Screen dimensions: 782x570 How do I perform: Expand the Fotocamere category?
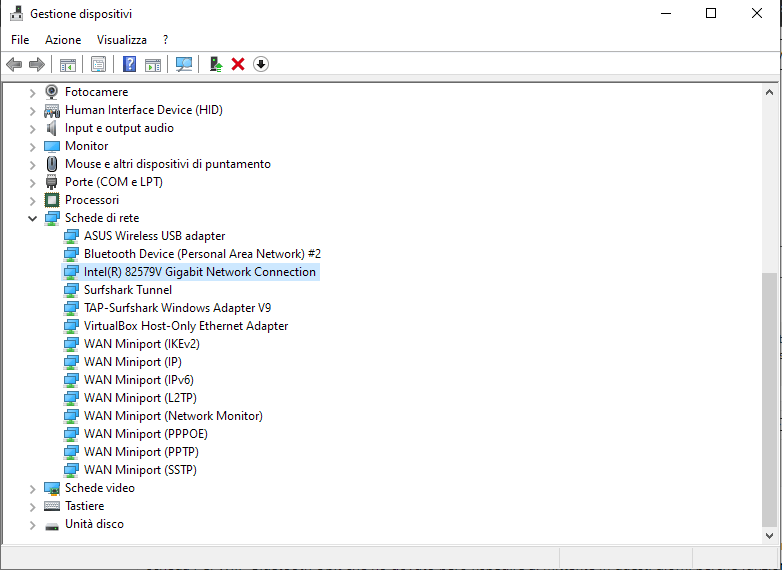tap(32, 93)
